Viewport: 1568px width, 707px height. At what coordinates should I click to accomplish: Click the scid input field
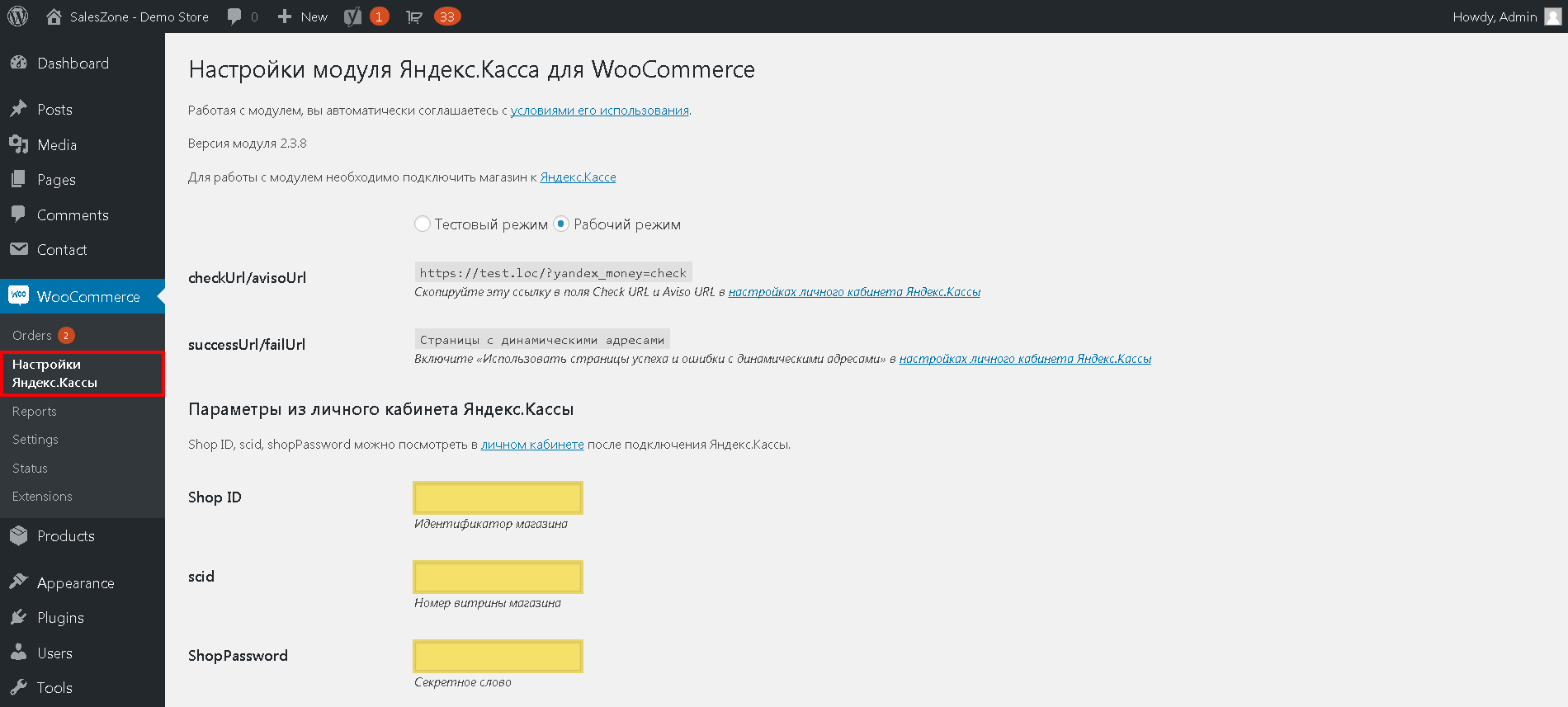[498, 577]
